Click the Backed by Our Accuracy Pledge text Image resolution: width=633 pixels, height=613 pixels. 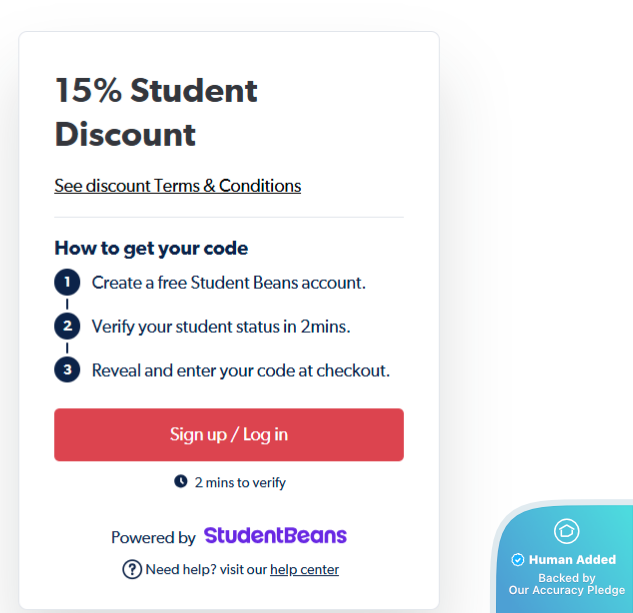(567, 584)
